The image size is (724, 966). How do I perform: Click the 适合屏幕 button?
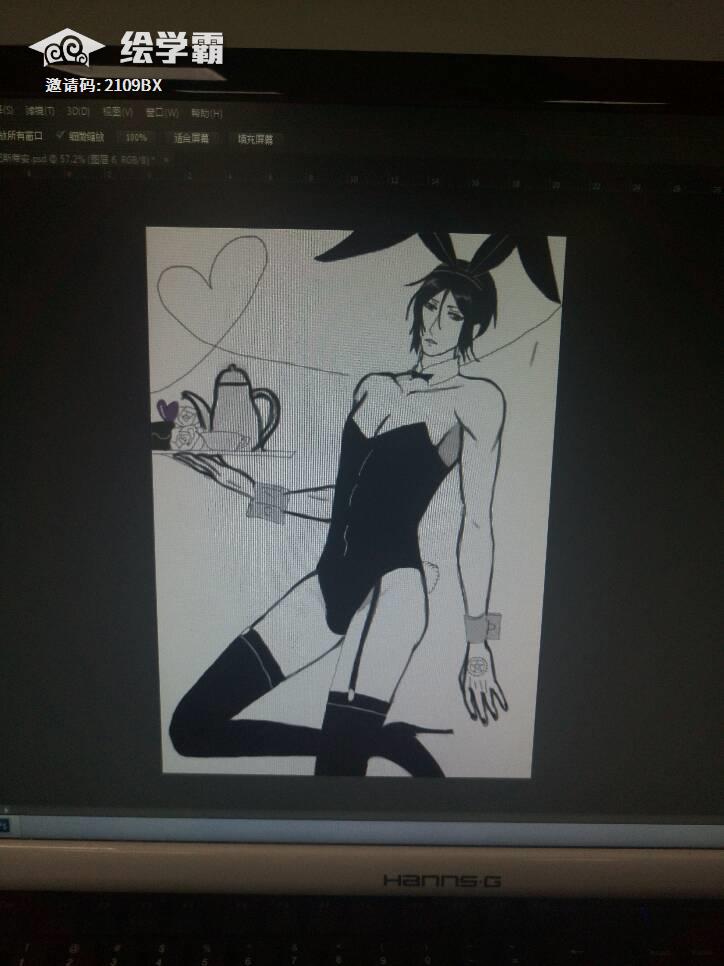click(191, 139)
